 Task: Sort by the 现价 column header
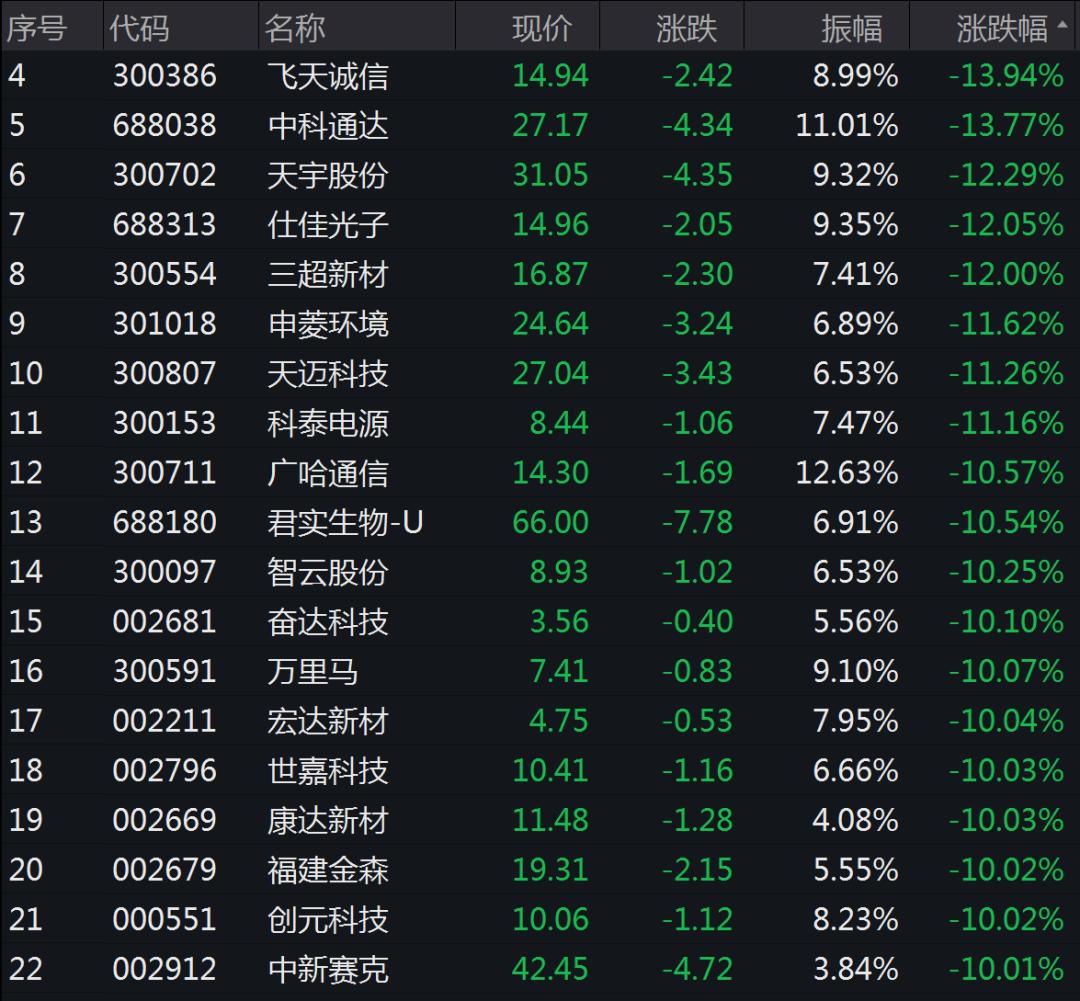coord(542,29)
